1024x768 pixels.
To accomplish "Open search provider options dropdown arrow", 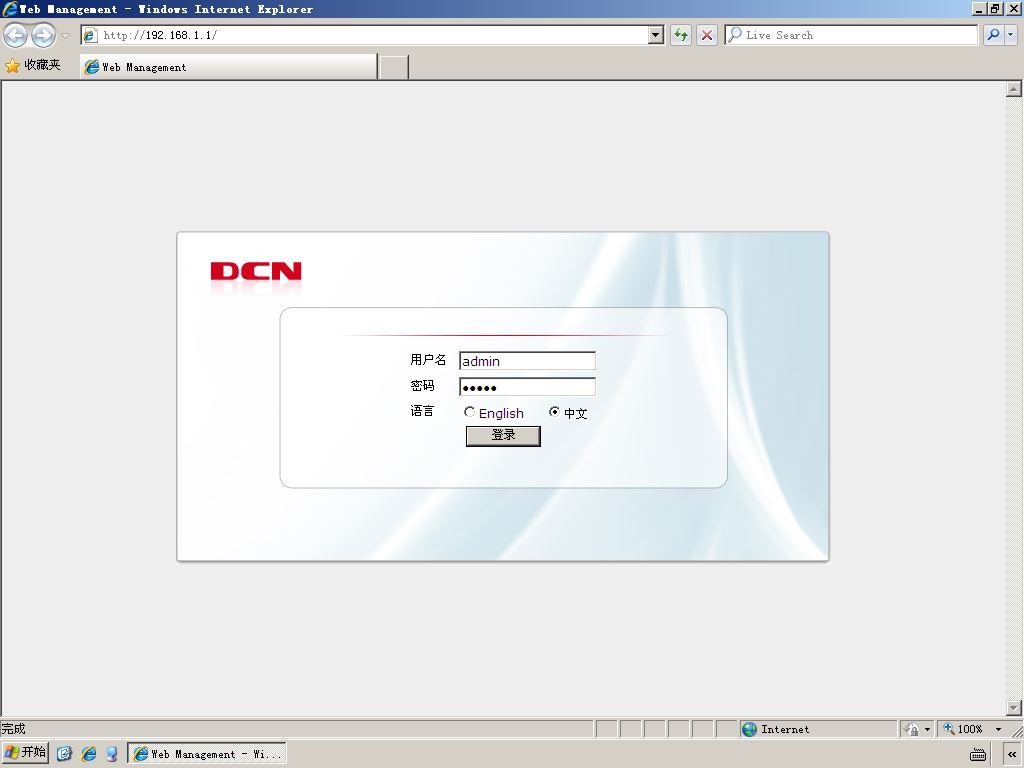I will 1010,35.
